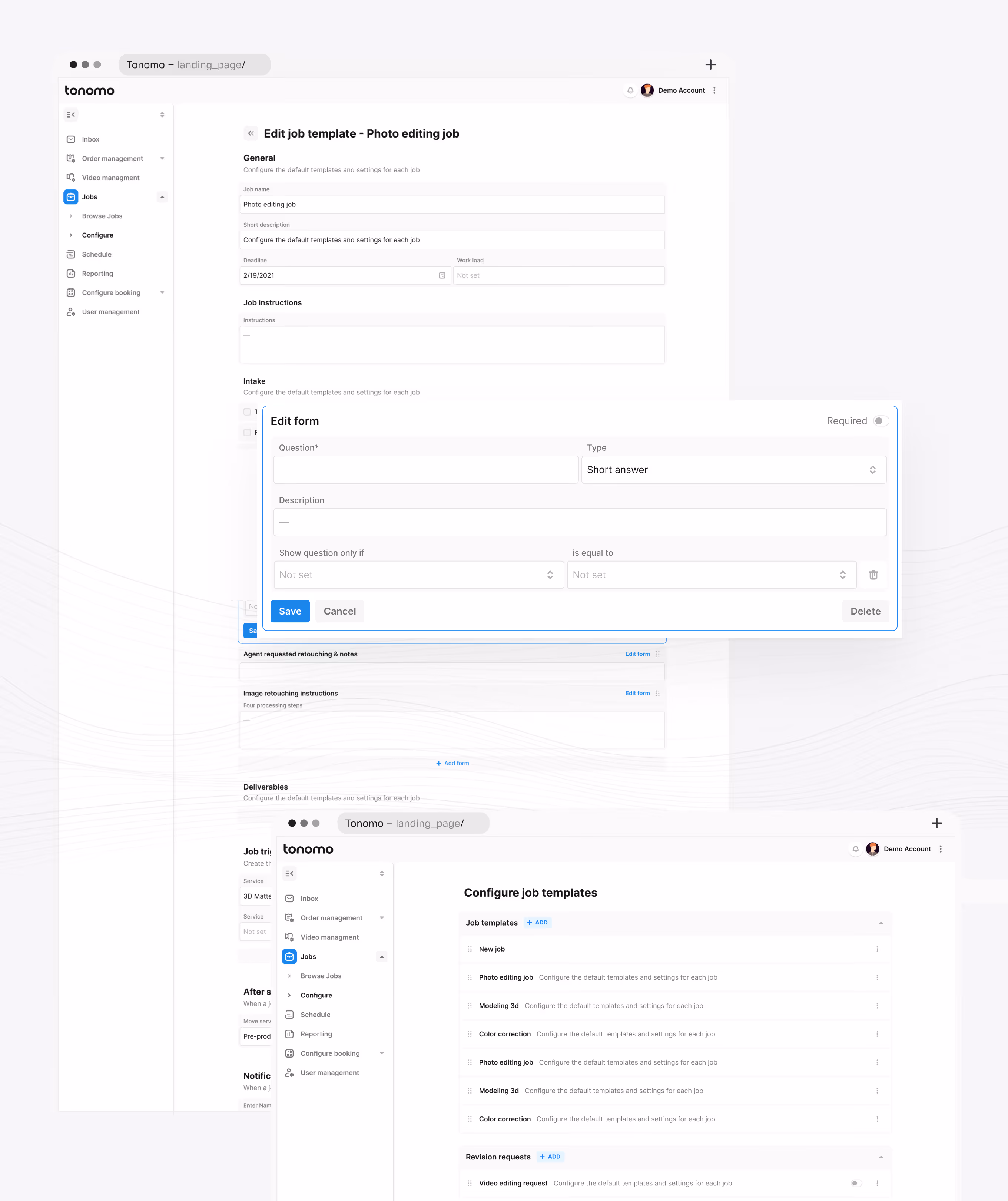The width and height of the screenshot is (1008, 1201).
Task: Click the blue Save button in Edit form
Action: pyautogui.click(x=290, y=611)
